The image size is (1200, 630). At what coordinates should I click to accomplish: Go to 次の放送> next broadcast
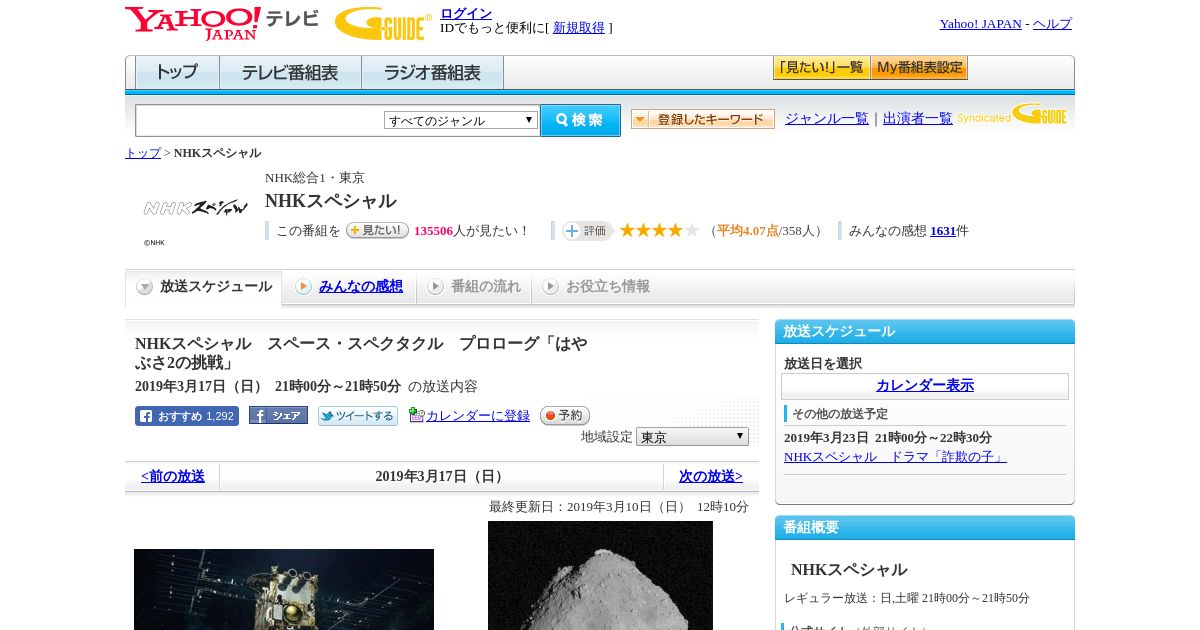pos(711,477)
